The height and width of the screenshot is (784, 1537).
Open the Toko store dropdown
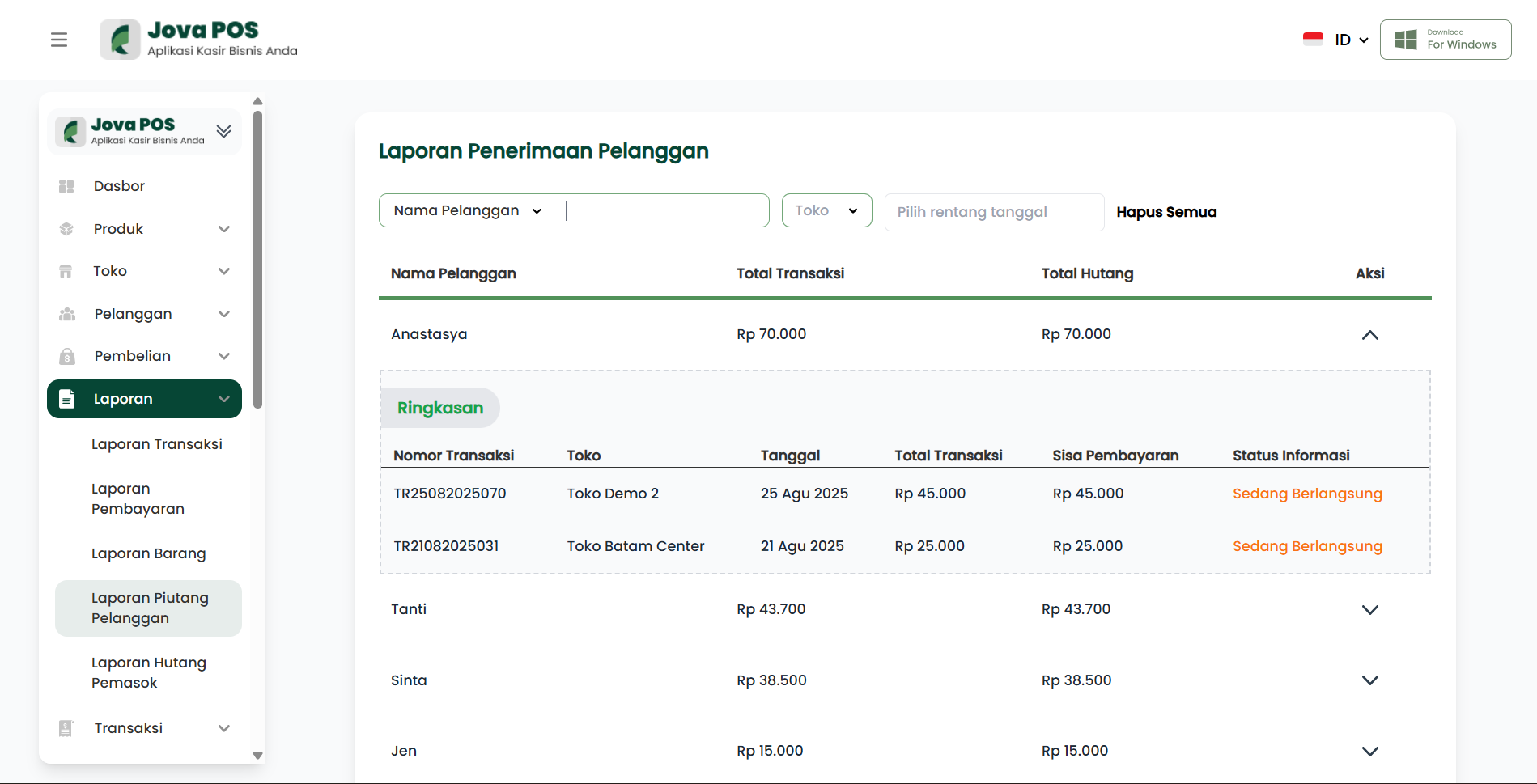click(826, 210)
